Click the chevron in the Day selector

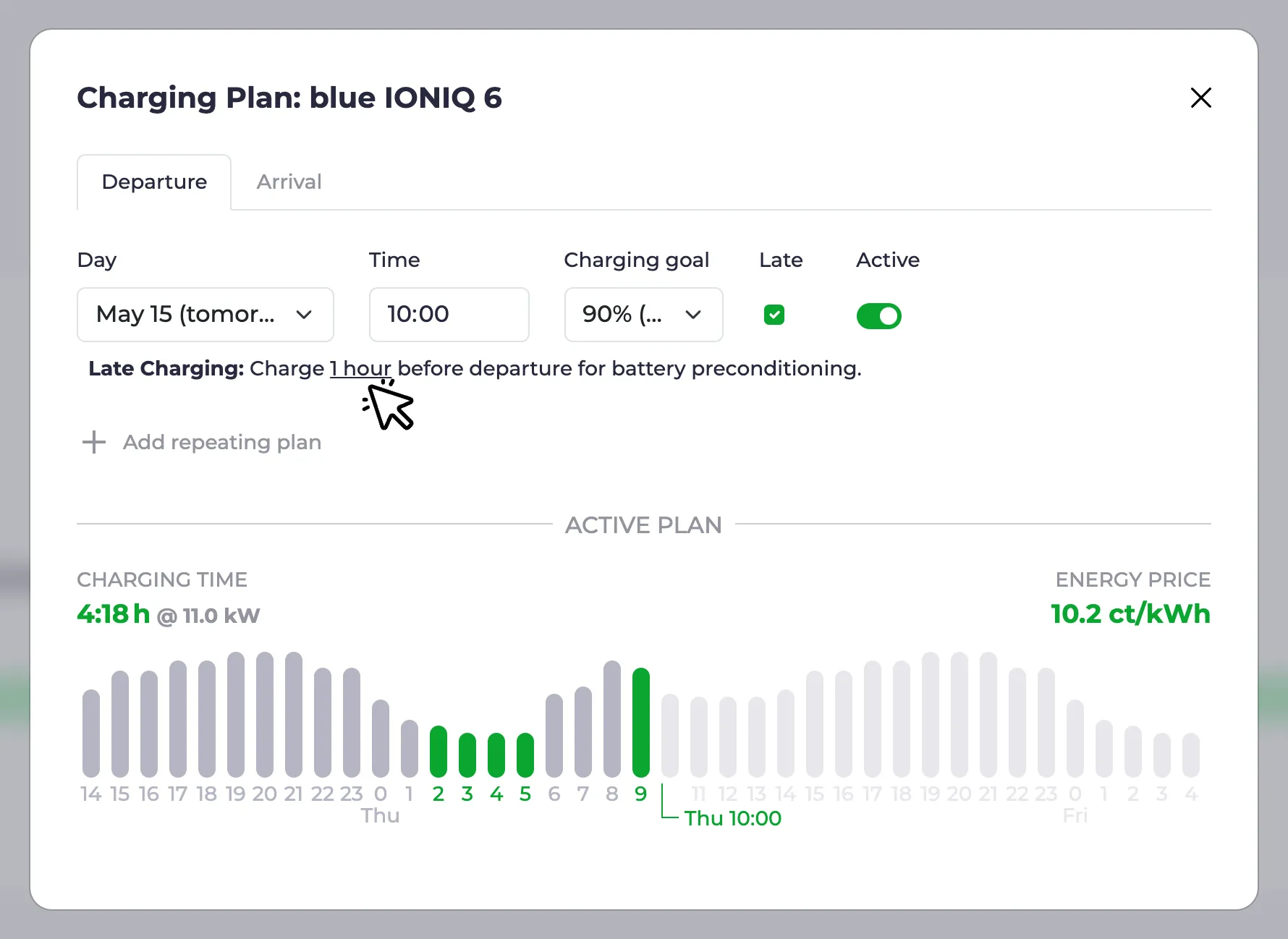point(304,315)
